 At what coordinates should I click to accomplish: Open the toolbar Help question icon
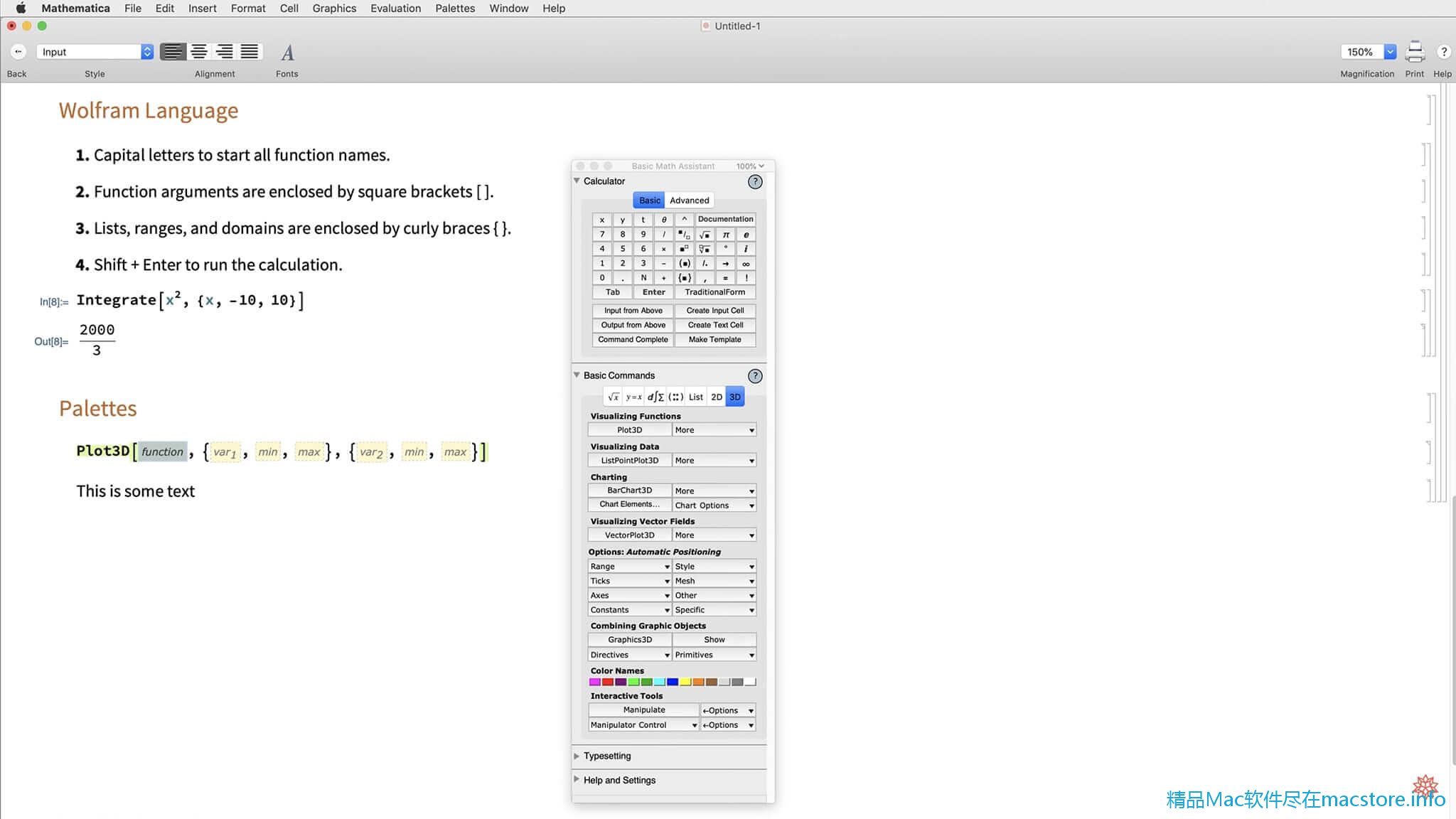[1443, 52]
